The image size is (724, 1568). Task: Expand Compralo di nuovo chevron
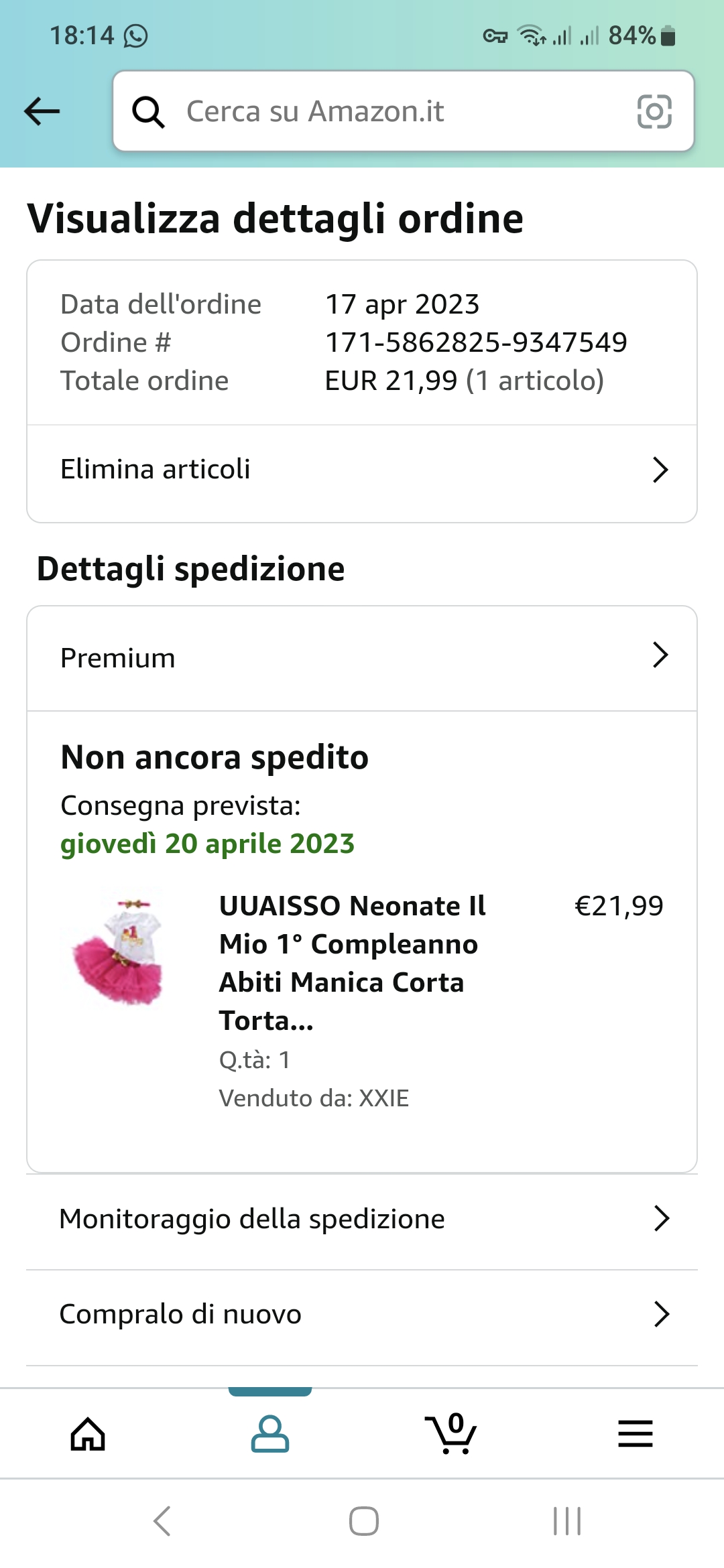[x=661, y=1315]
